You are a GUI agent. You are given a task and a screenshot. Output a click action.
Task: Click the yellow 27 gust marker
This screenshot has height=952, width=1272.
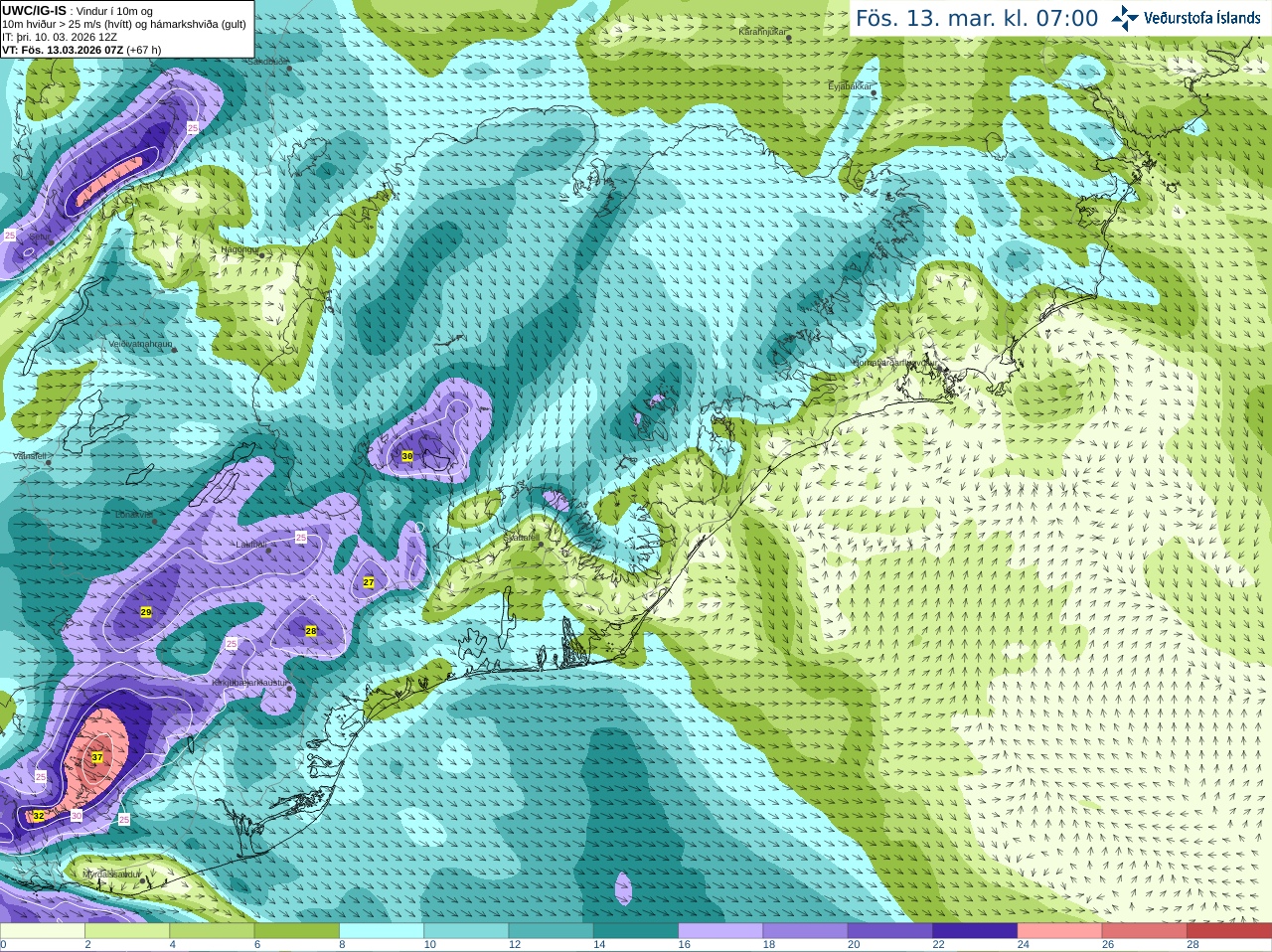coord(368,582)
